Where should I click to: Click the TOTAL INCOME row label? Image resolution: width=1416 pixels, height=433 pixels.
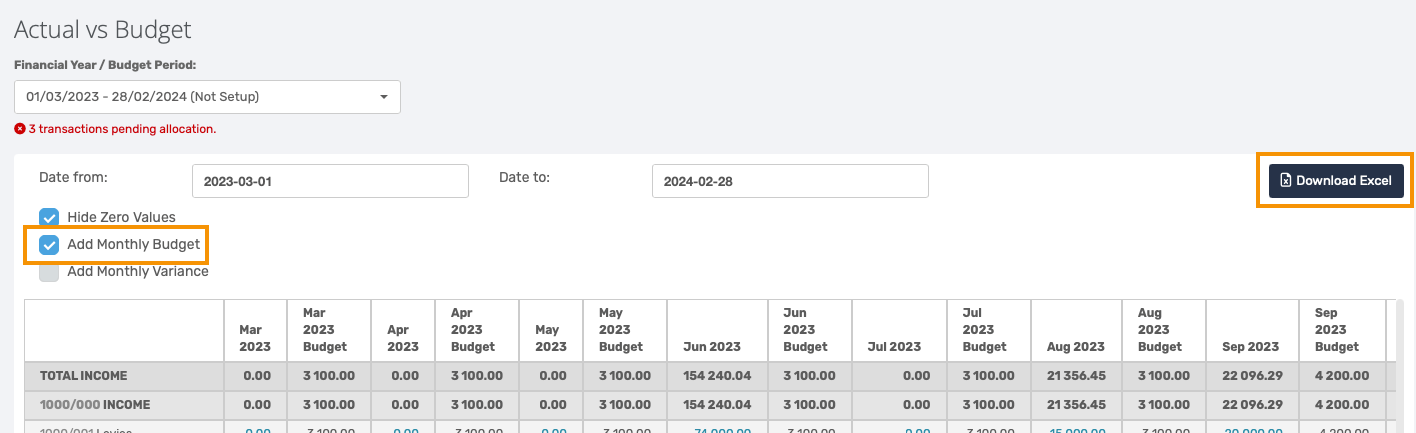84,376
